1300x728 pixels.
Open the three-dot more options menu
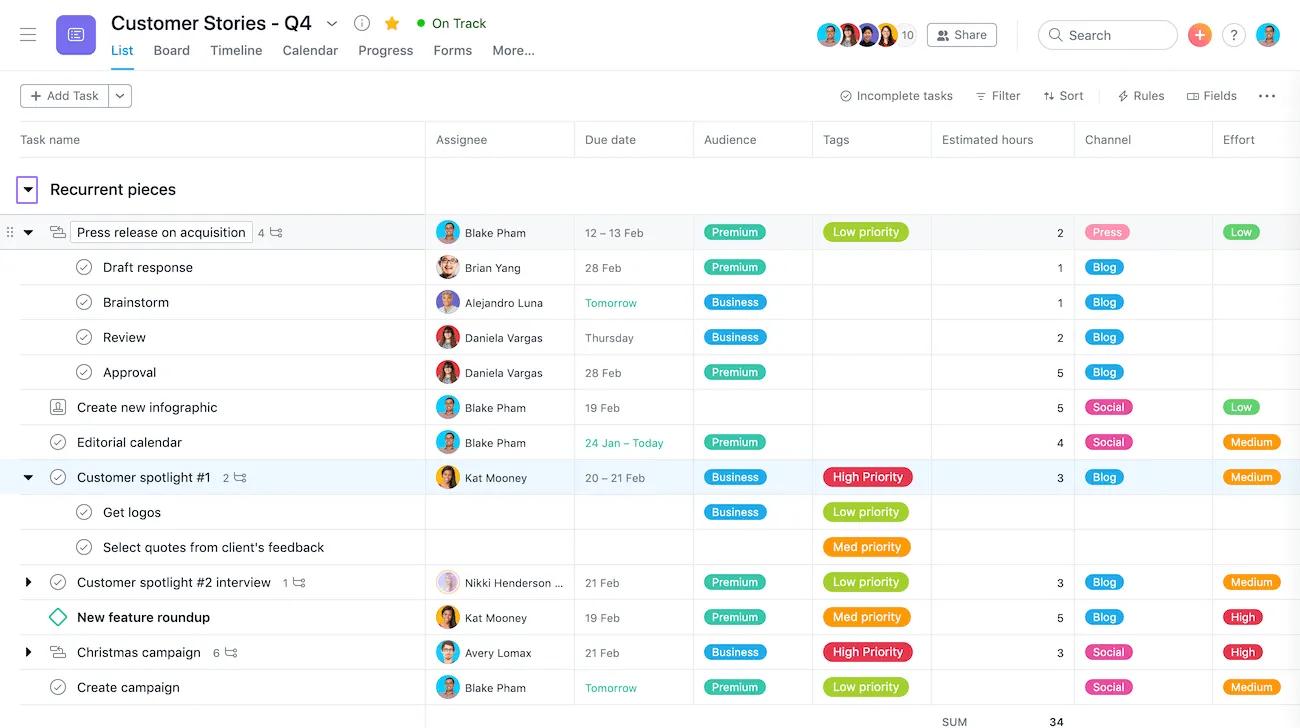pos(1267,96)
